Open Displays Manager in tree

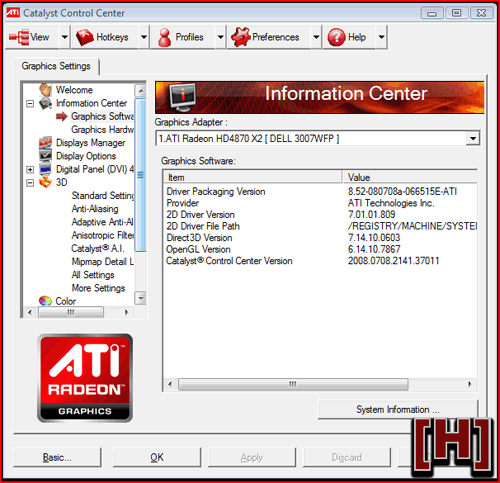tap(91, 143)
